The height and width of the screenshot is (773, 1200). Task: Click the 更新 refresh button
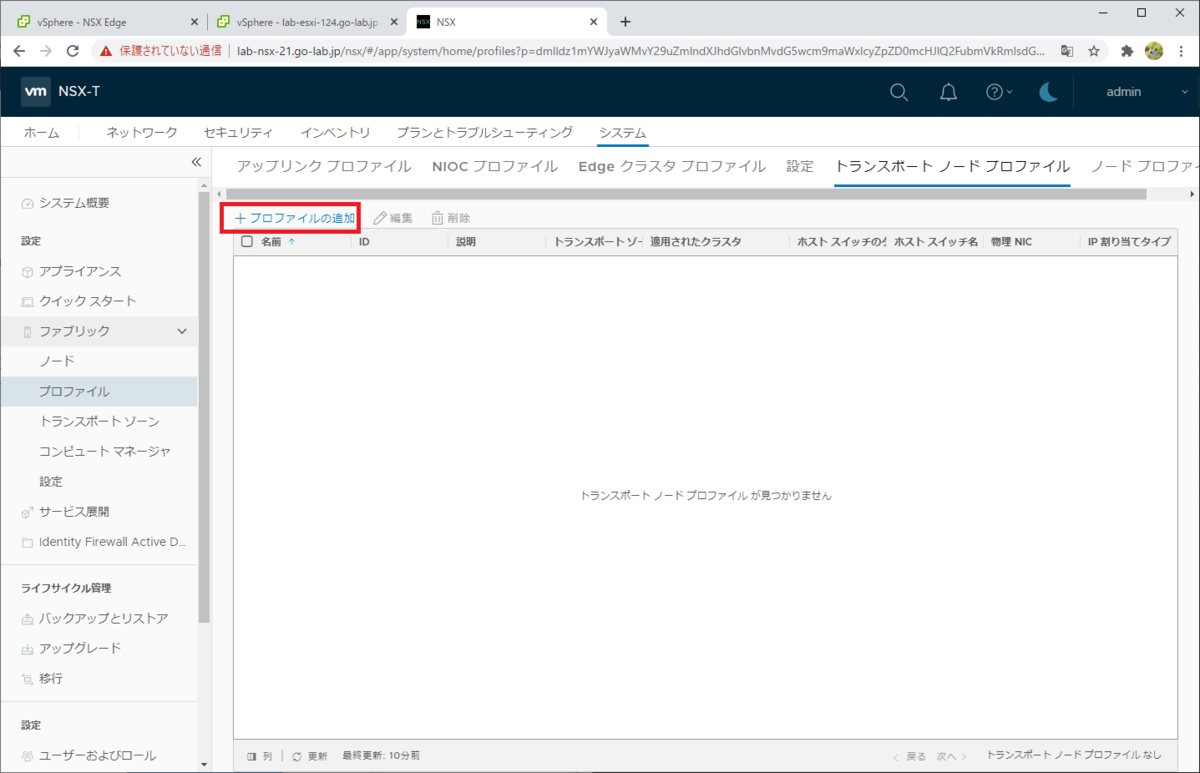coord(310,756)
